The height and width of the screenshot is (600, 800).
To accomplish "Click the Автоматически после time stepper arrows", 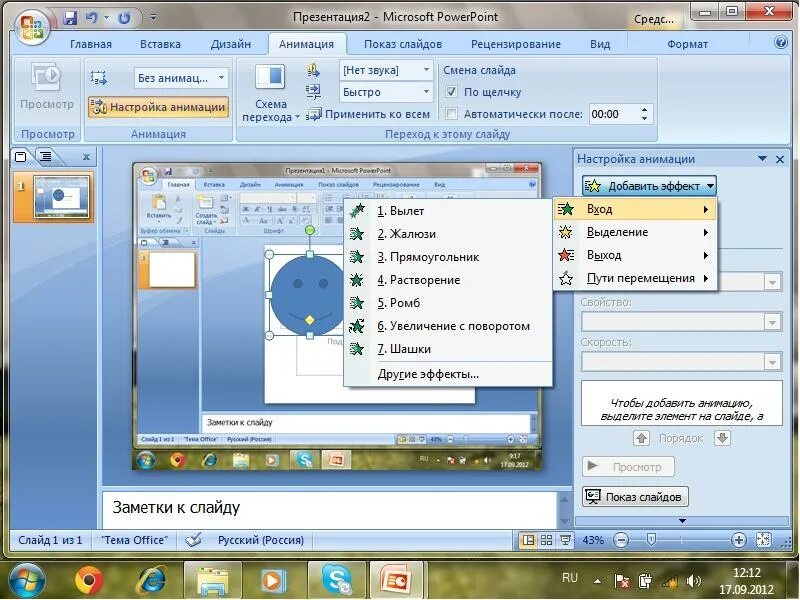I will click(x=644, y=114).
